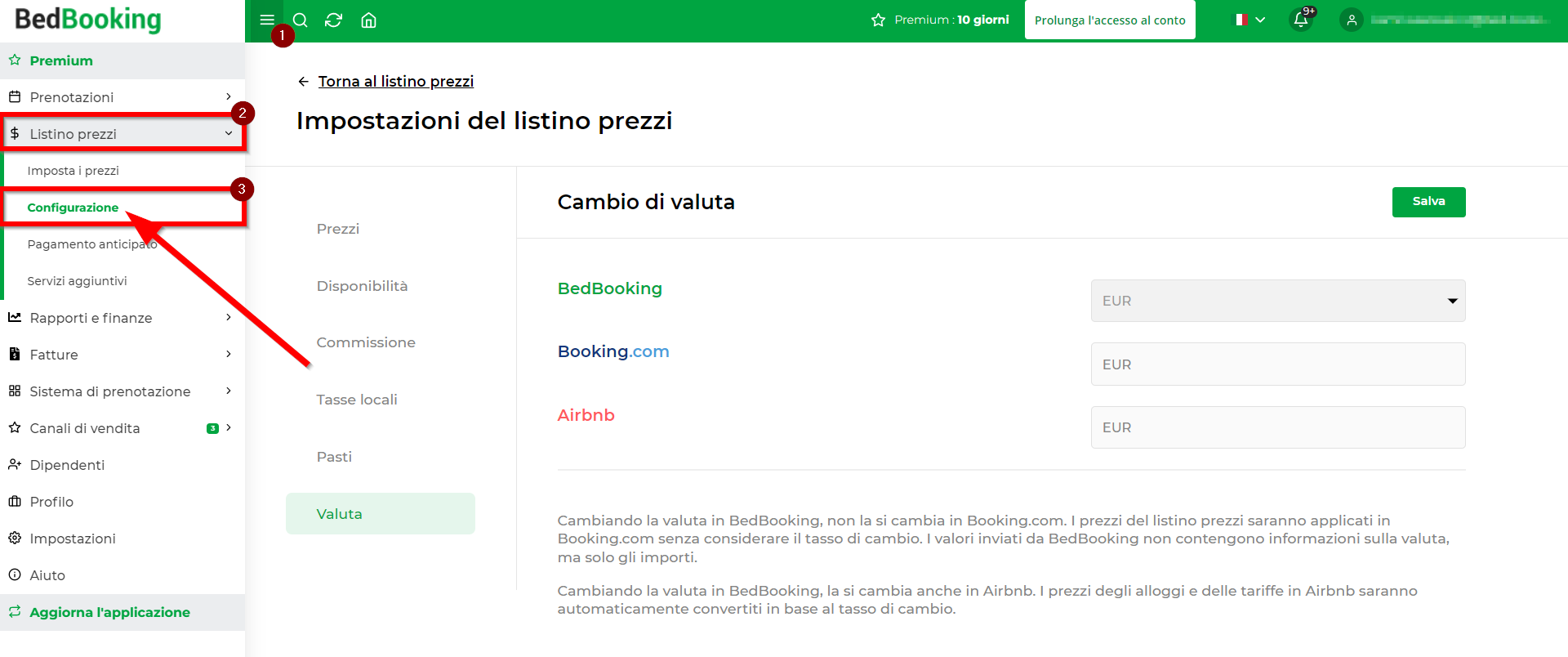
Task: Click the chart icon beside Rapporti e finanze
Action: 15,317
